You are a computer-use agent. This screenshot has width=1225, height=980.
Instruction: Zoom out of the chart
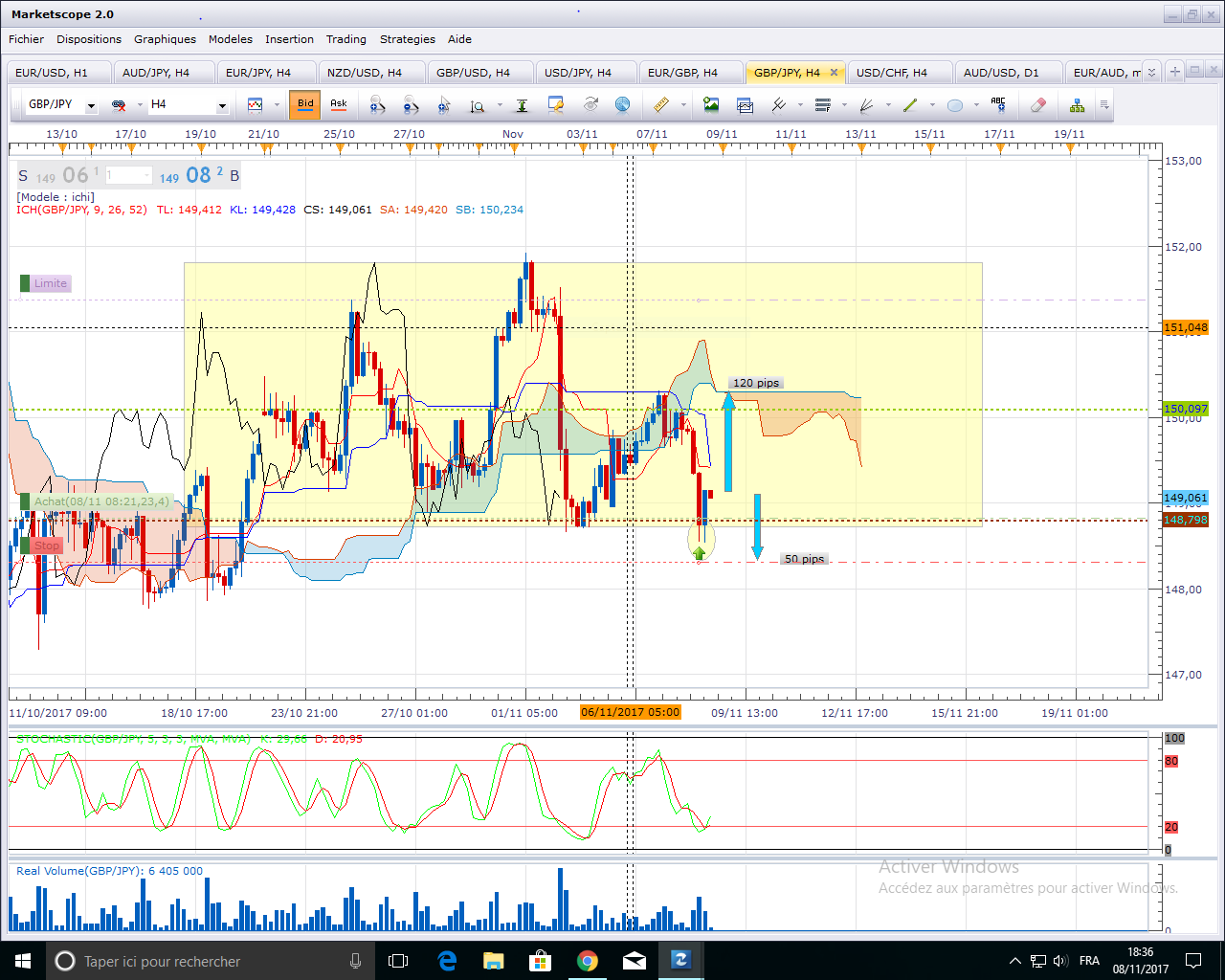pyautogui.click(x=411, y=104)
